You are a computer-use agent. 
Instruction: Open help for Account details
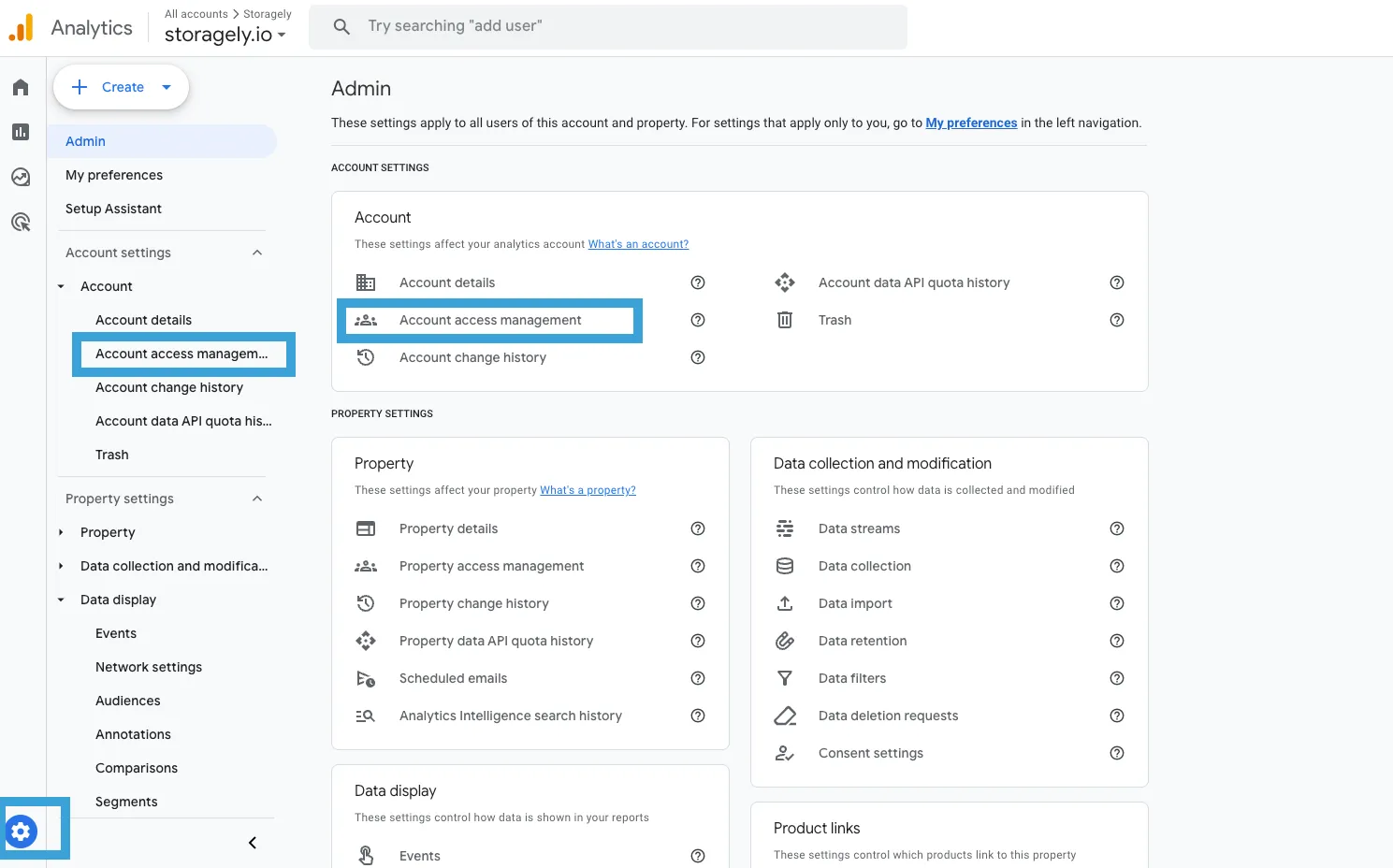tap(698, 282)
